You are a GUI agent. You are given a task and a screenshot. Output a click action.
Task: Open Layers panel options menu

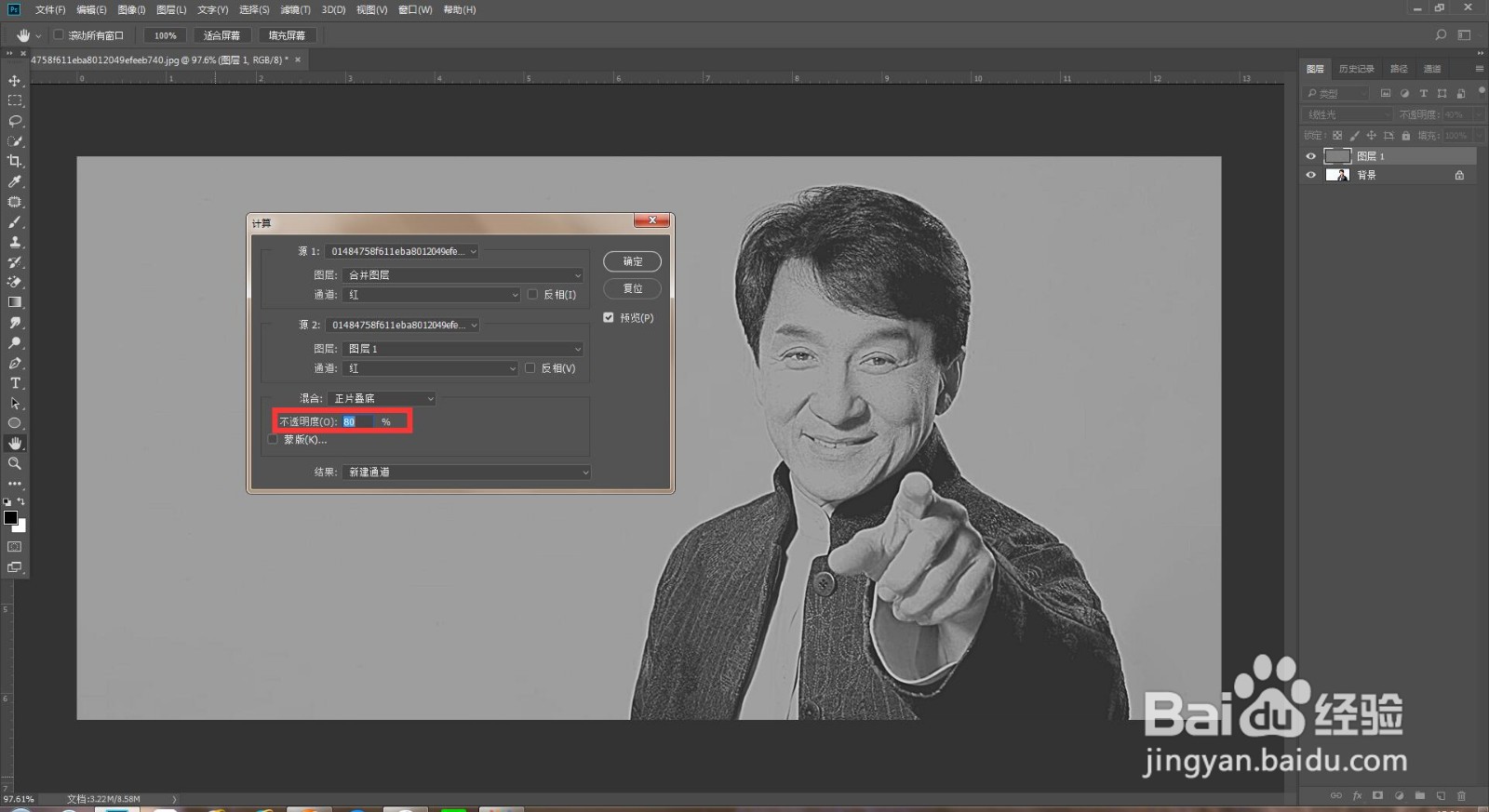click(1479, 69)
